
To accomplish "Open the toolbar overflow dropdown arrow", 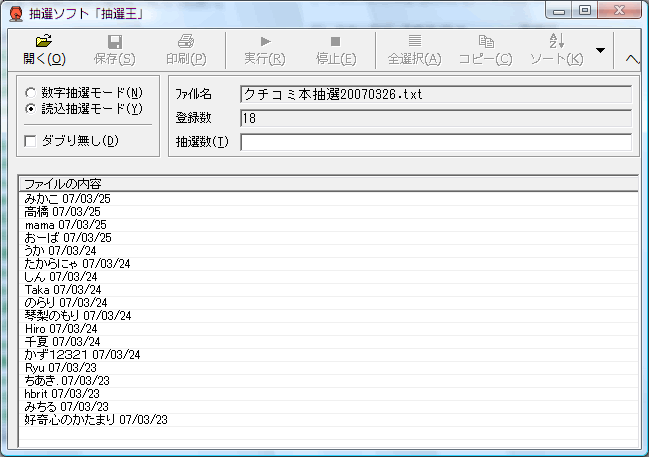I will click(600, 50).
